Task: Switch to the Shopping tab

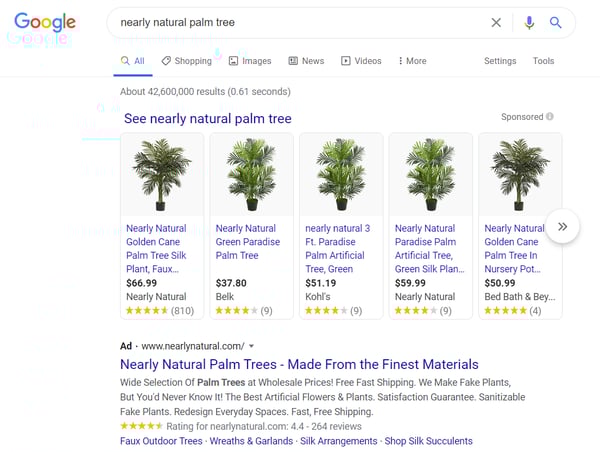Action: click(x=186, y=61)
